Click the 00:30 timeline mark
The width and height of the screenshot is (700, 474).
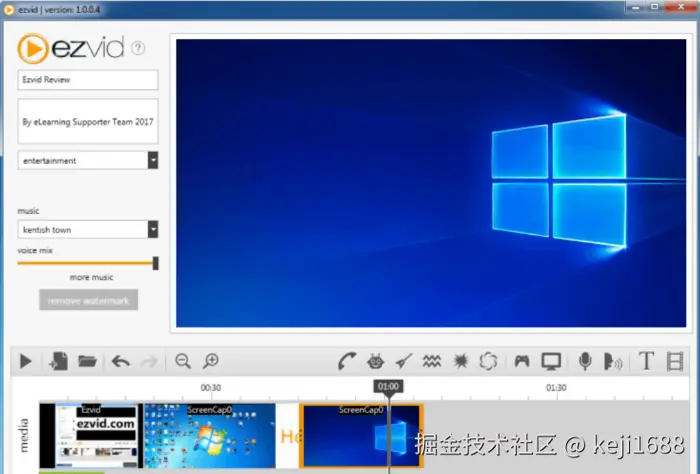tap(211, 387)
